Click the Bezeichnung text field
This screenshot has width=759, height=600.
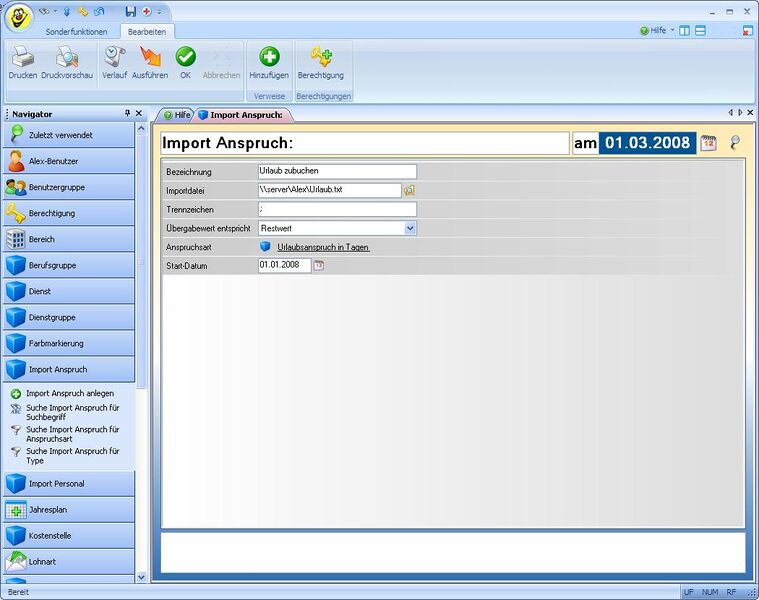coord(336,171)
